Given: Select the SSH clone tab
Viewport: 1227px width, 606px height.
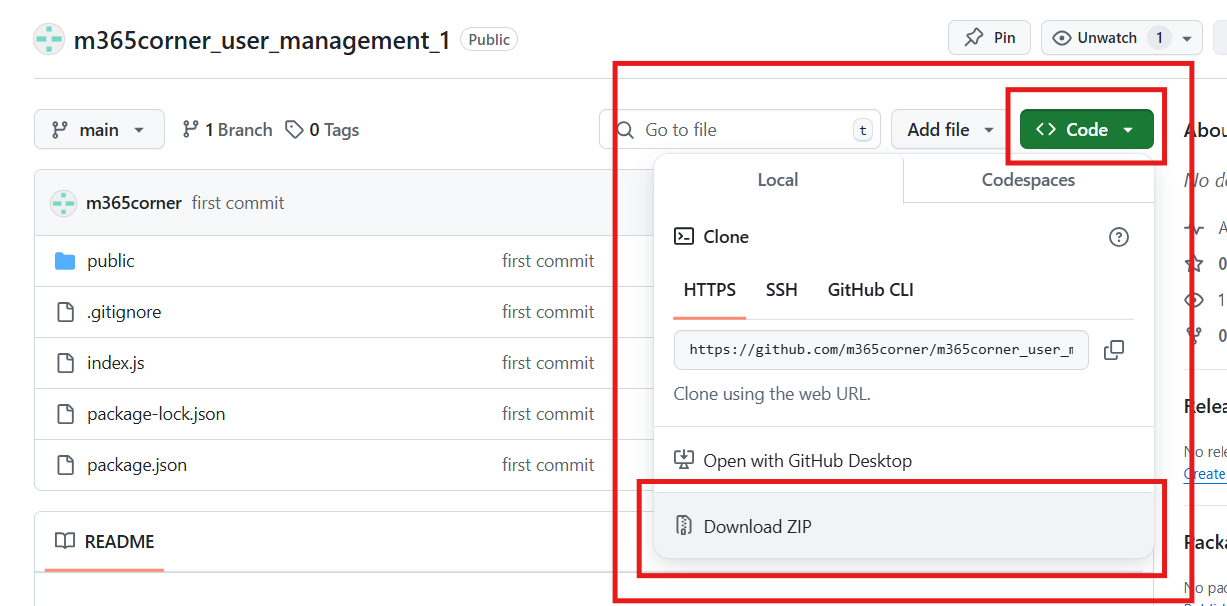Looking at the screenshot, I should coord(782,290).
